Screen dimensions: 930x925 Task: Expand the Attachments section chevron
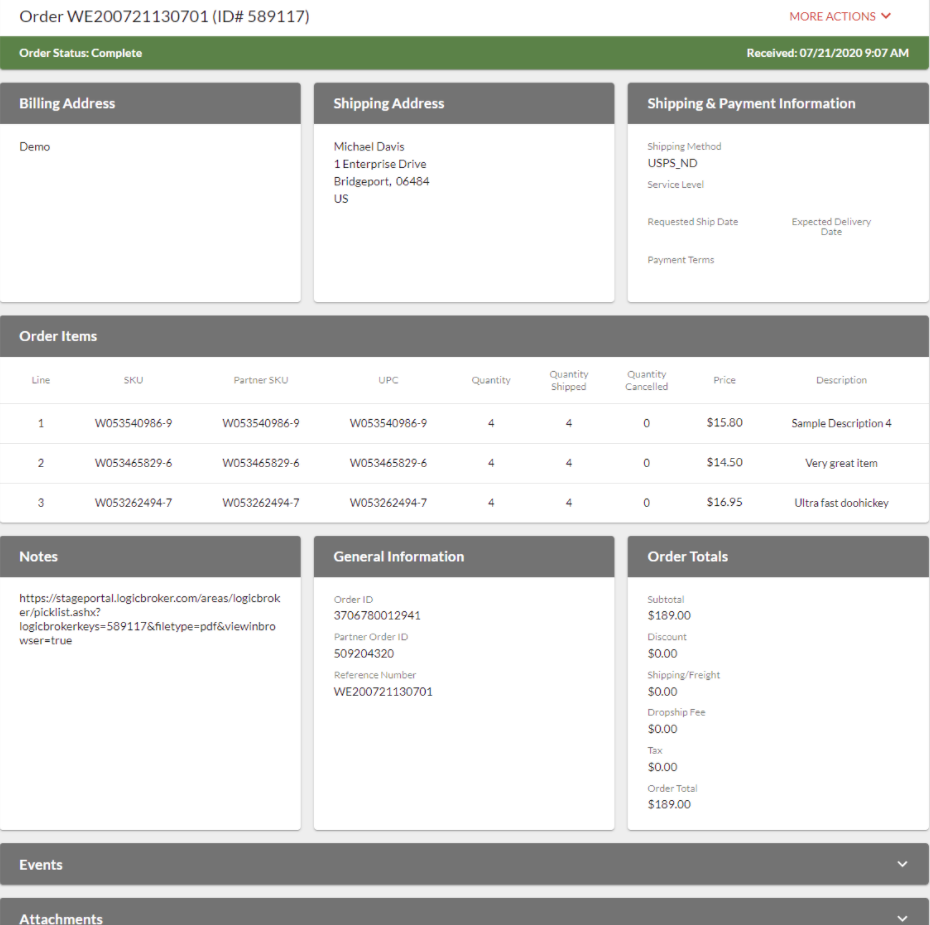[x=902, y=918]
